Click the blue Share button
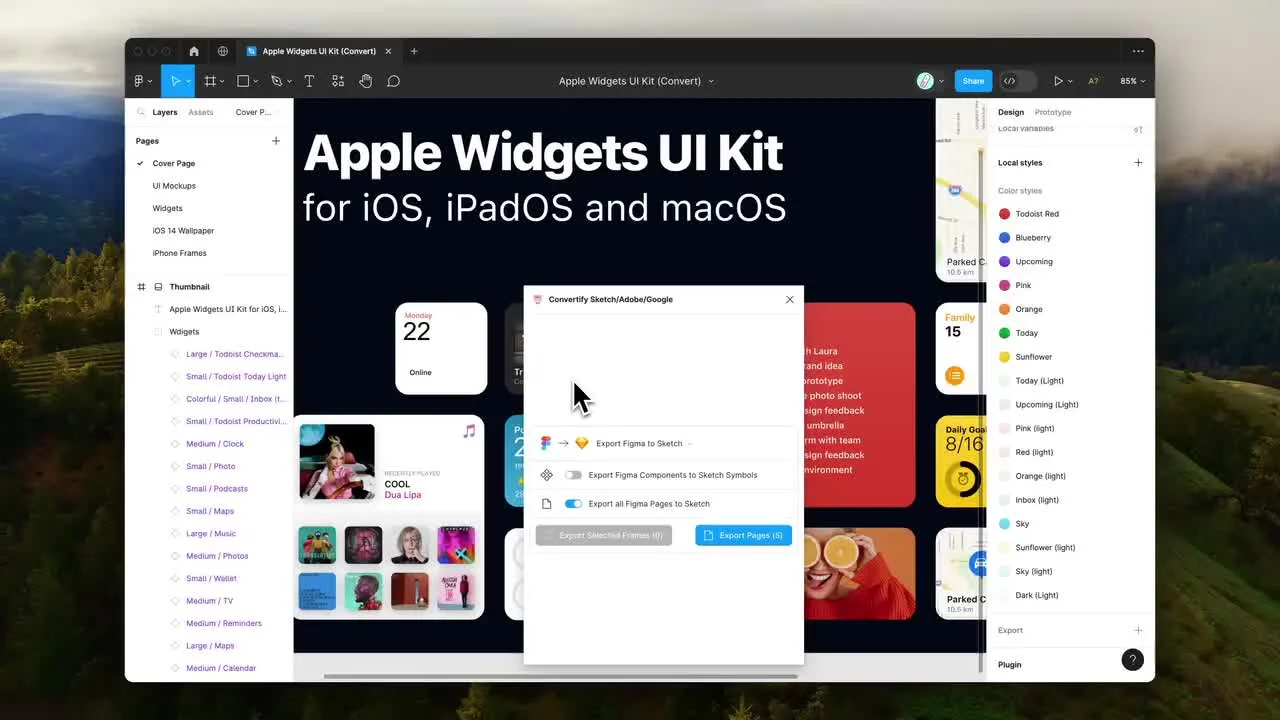Viewport: 1280px width, 720px height. [973, 81]
